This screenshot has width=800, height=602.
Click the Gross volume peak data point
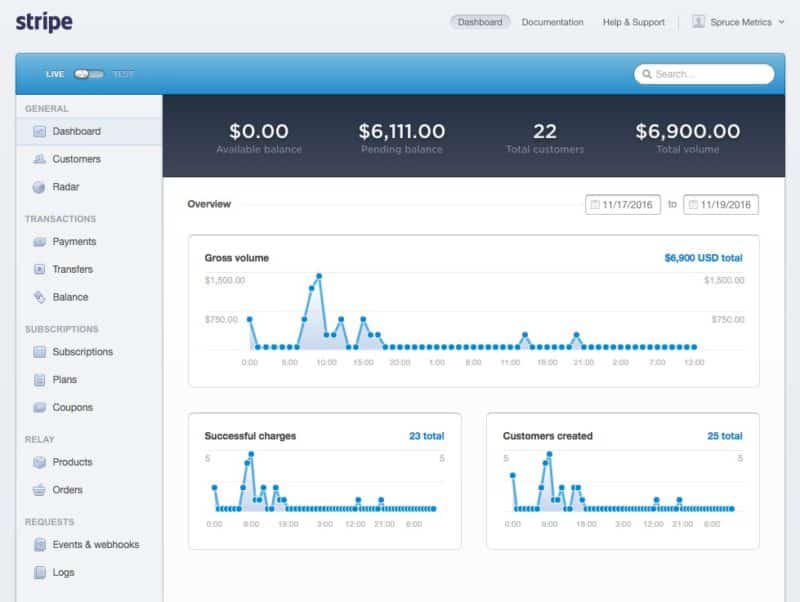[x=319, y=276]
